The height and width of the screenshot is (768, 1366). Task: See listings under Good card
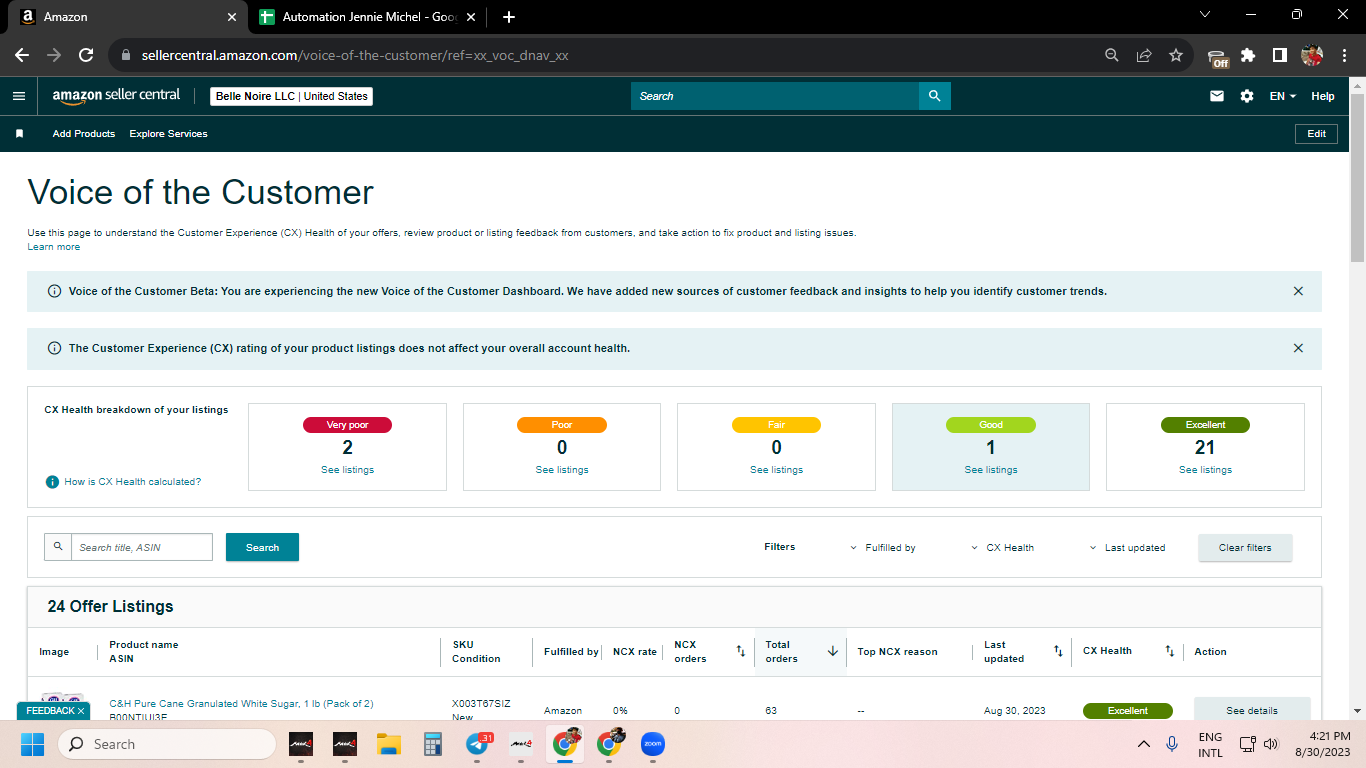coord(991,470)
